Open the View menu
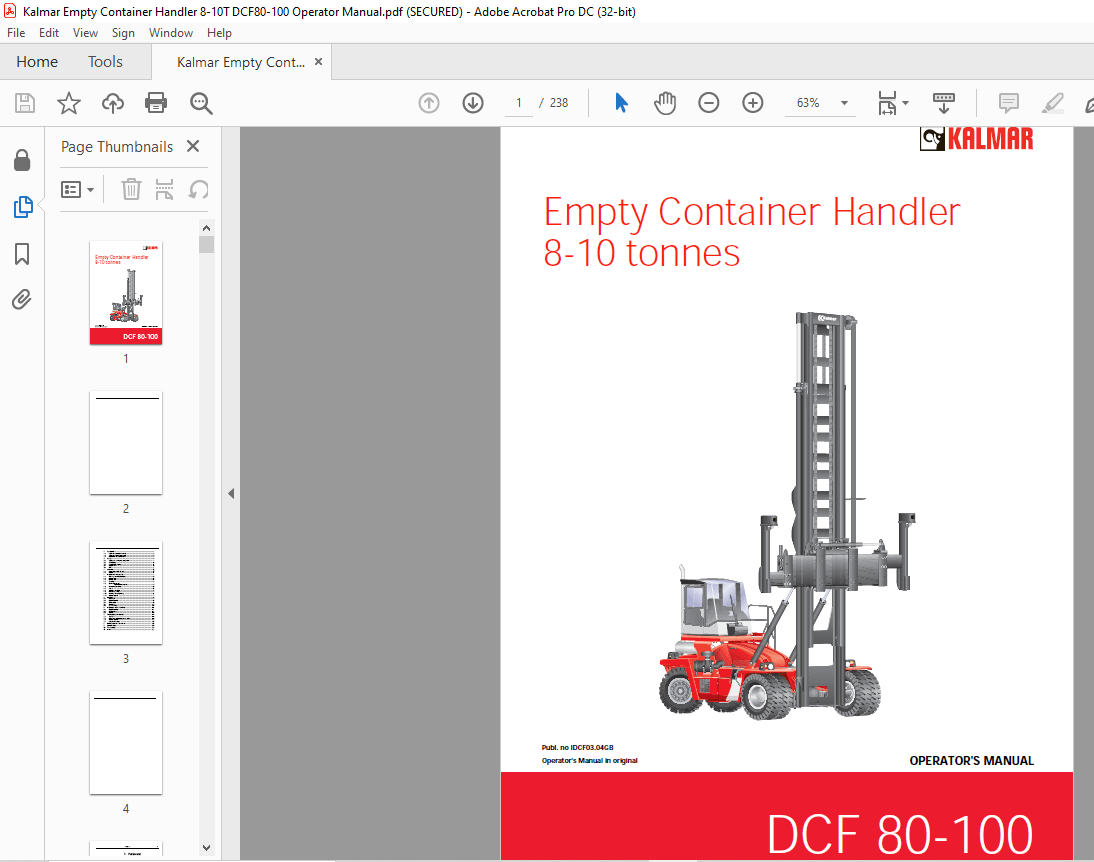Screen dimensions: 1094x862 click(x=85, y=32)
